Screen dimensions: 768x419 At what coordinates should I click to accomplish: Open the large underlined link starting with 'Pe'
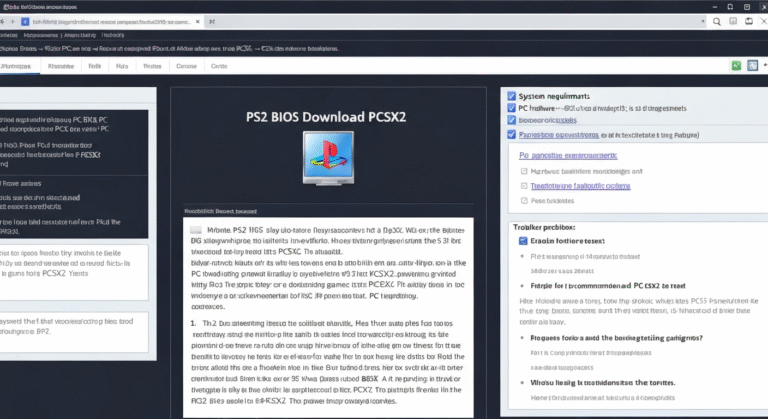pyautogui.click(x=568, y=155)
